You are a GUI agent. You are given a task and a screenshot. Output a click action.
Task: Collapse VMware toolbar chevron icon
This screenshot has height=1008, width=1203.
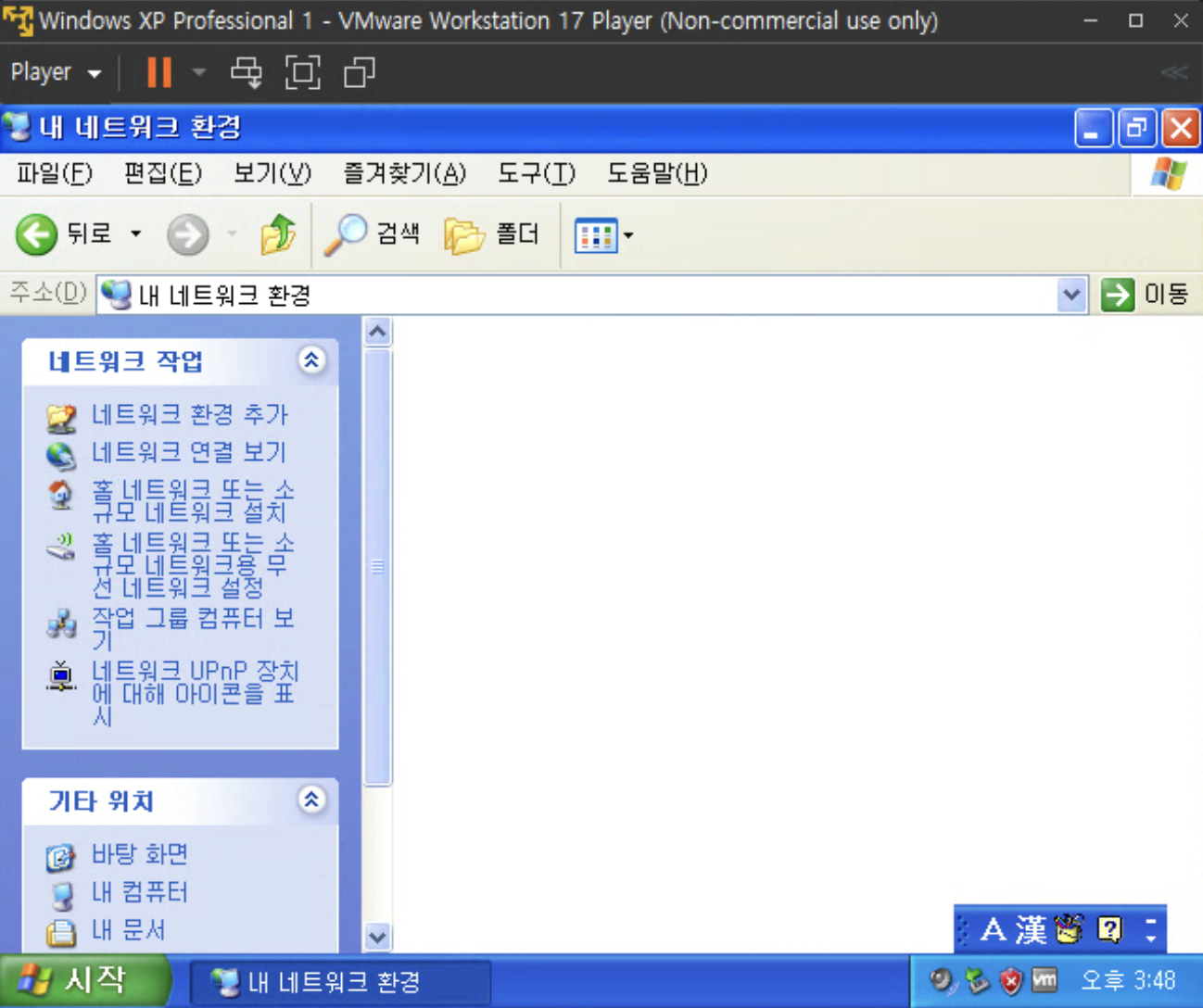(x=1174, y=72)
